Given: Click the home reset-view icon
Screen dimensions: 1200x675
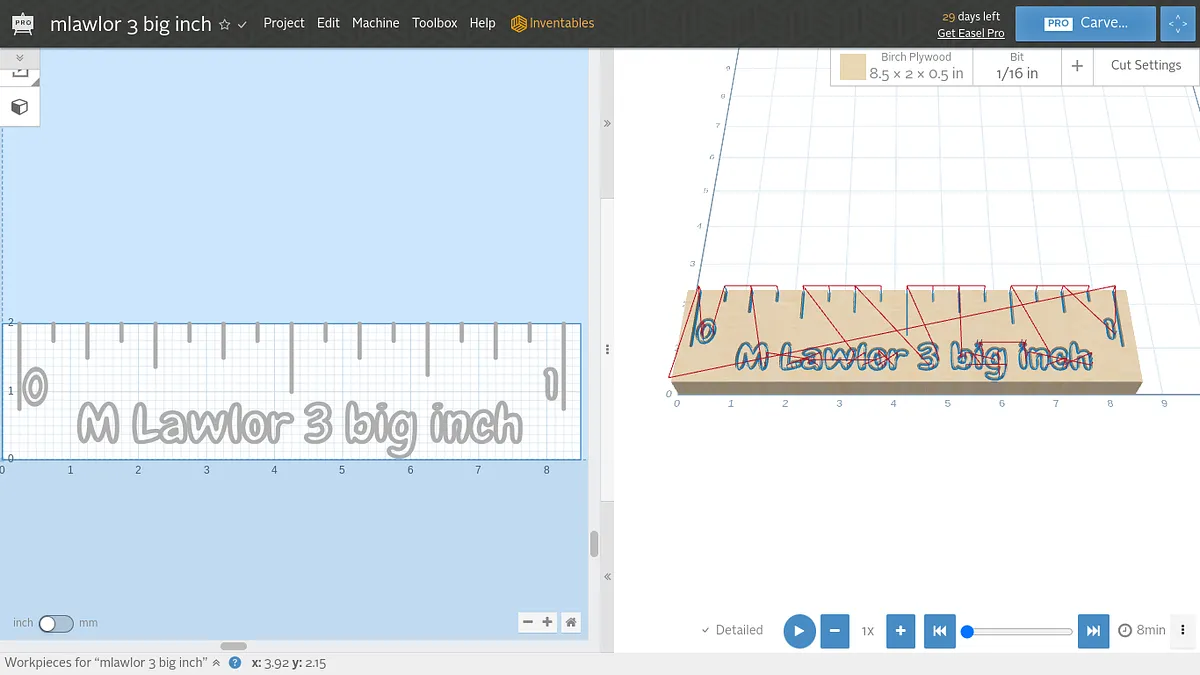Looking at the screenshot, I should coord(571,622).
